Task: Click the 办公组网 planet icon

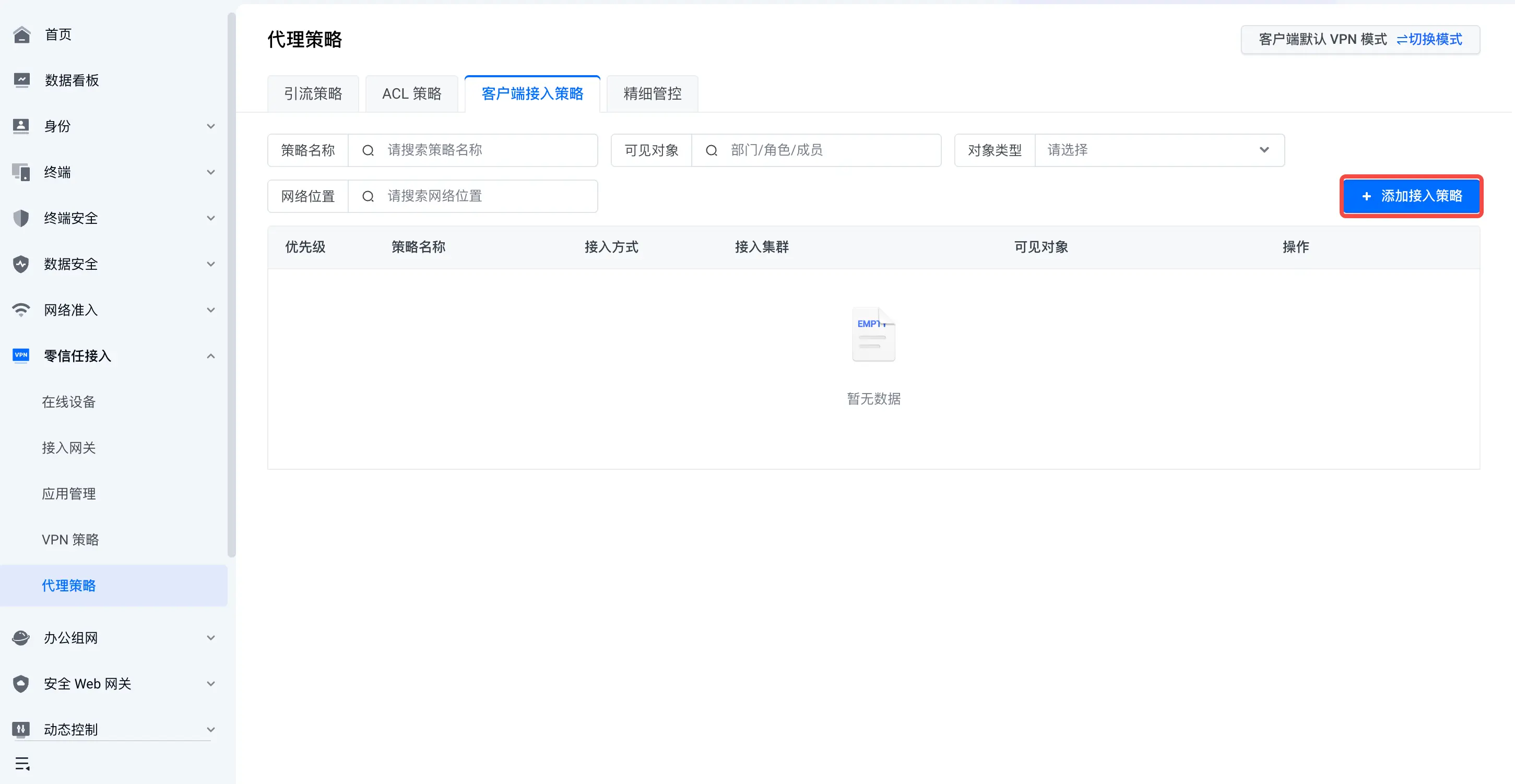Action: pyautogui.click(x=21, y=637)
